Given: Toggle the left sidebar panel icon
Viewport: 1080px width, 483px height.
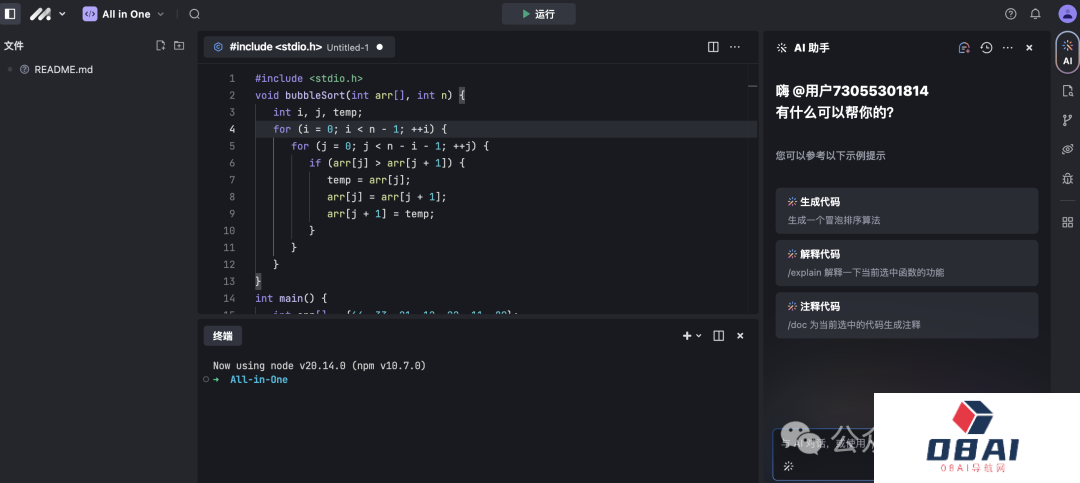Looking at the screenshot, I should pyautogui.click(x=11, y=14).
